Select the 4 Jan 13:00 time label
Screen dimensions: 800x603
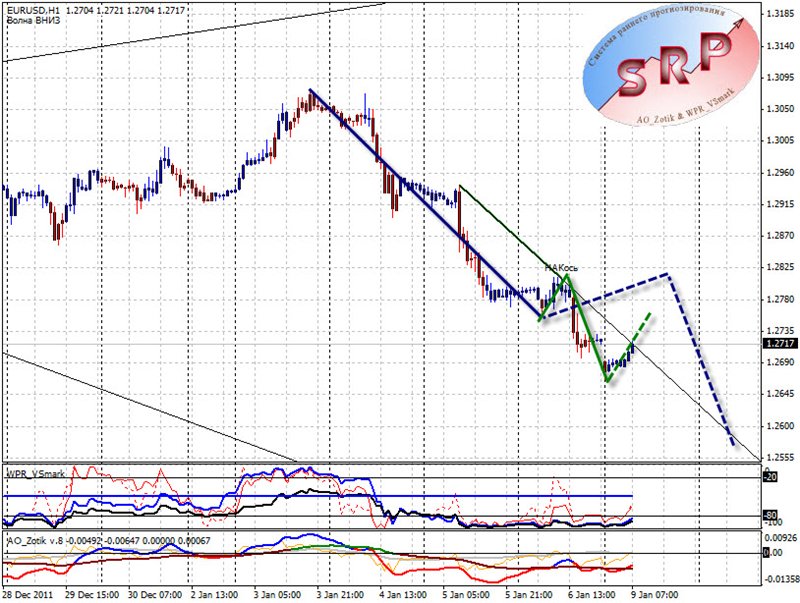[403, 595]
